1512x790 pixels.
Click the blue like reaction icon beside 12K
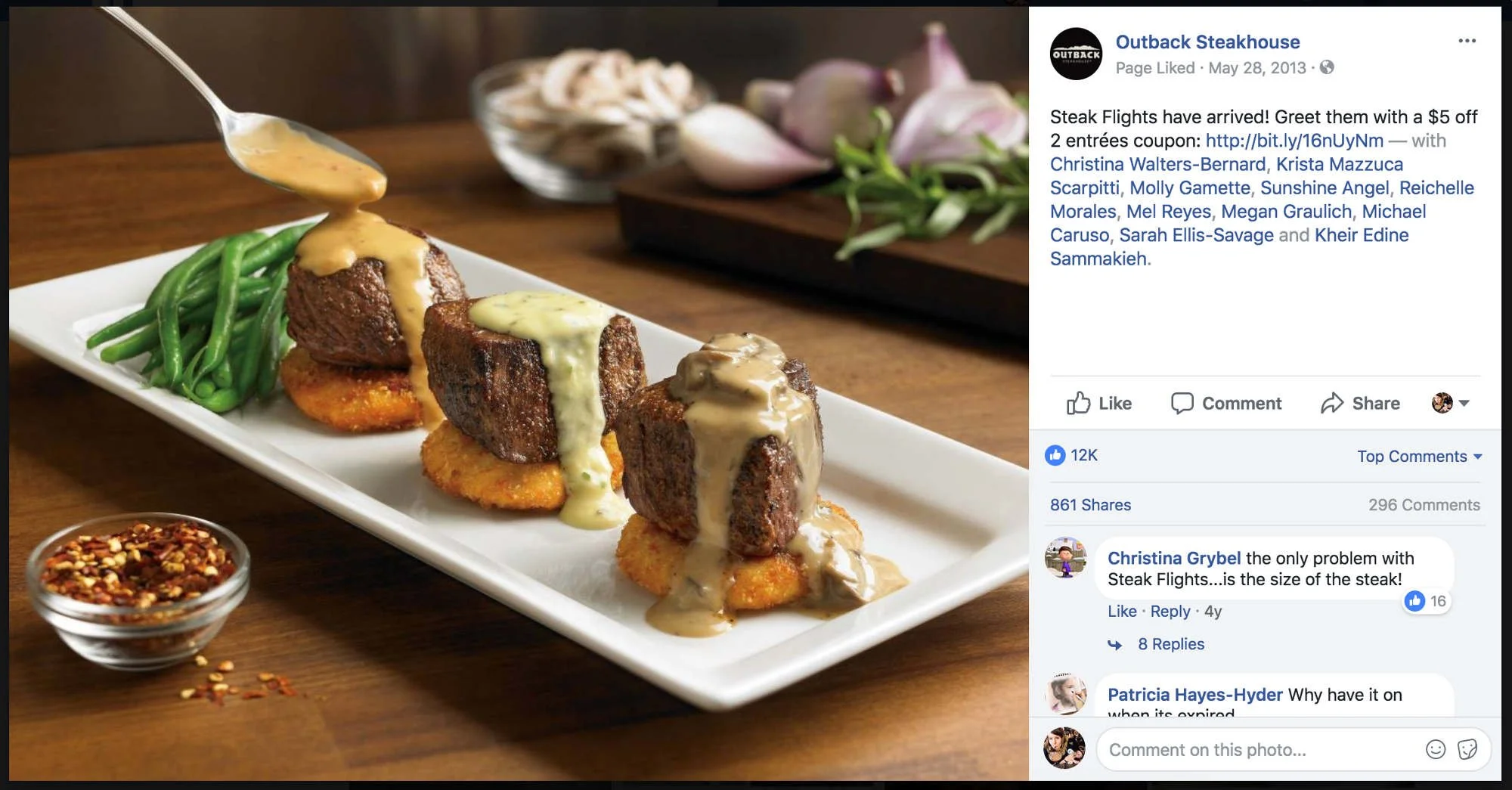coord(1055,455)
